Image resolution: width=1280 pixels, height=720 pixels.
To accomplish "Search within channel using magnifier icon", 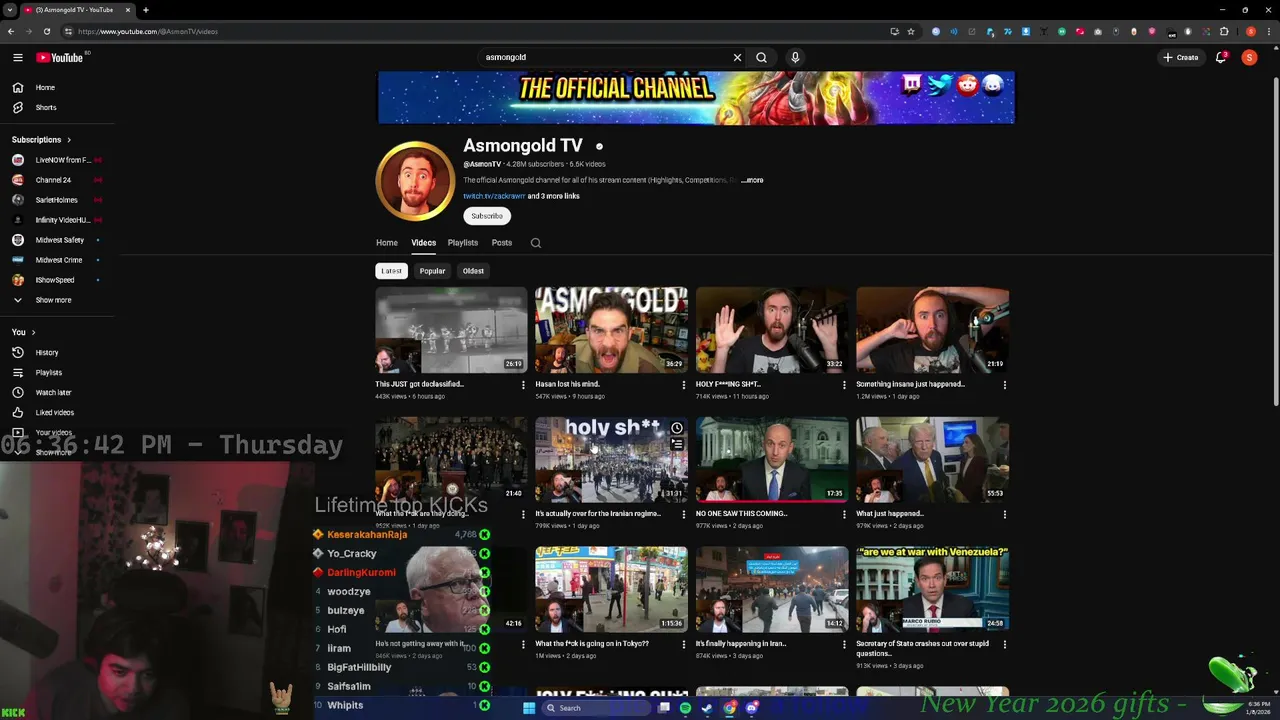I will pos(536,243).
